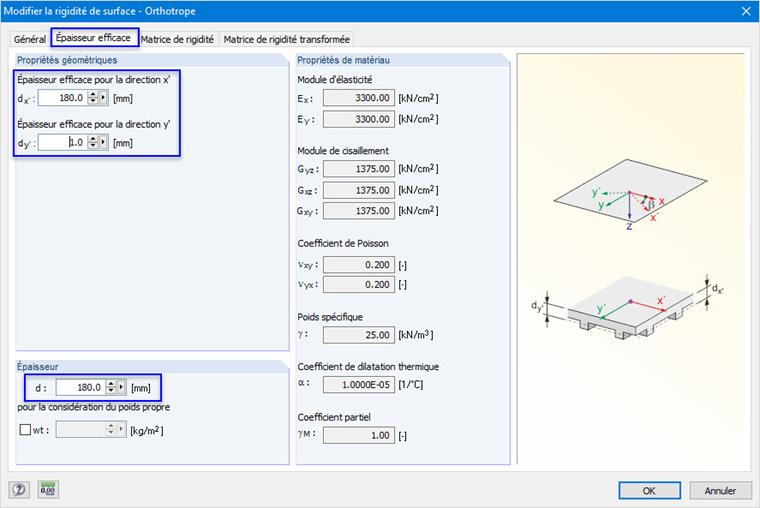760x508 pixels.
Task: Click the dy' thickness input field
Action: pos(63,143)
